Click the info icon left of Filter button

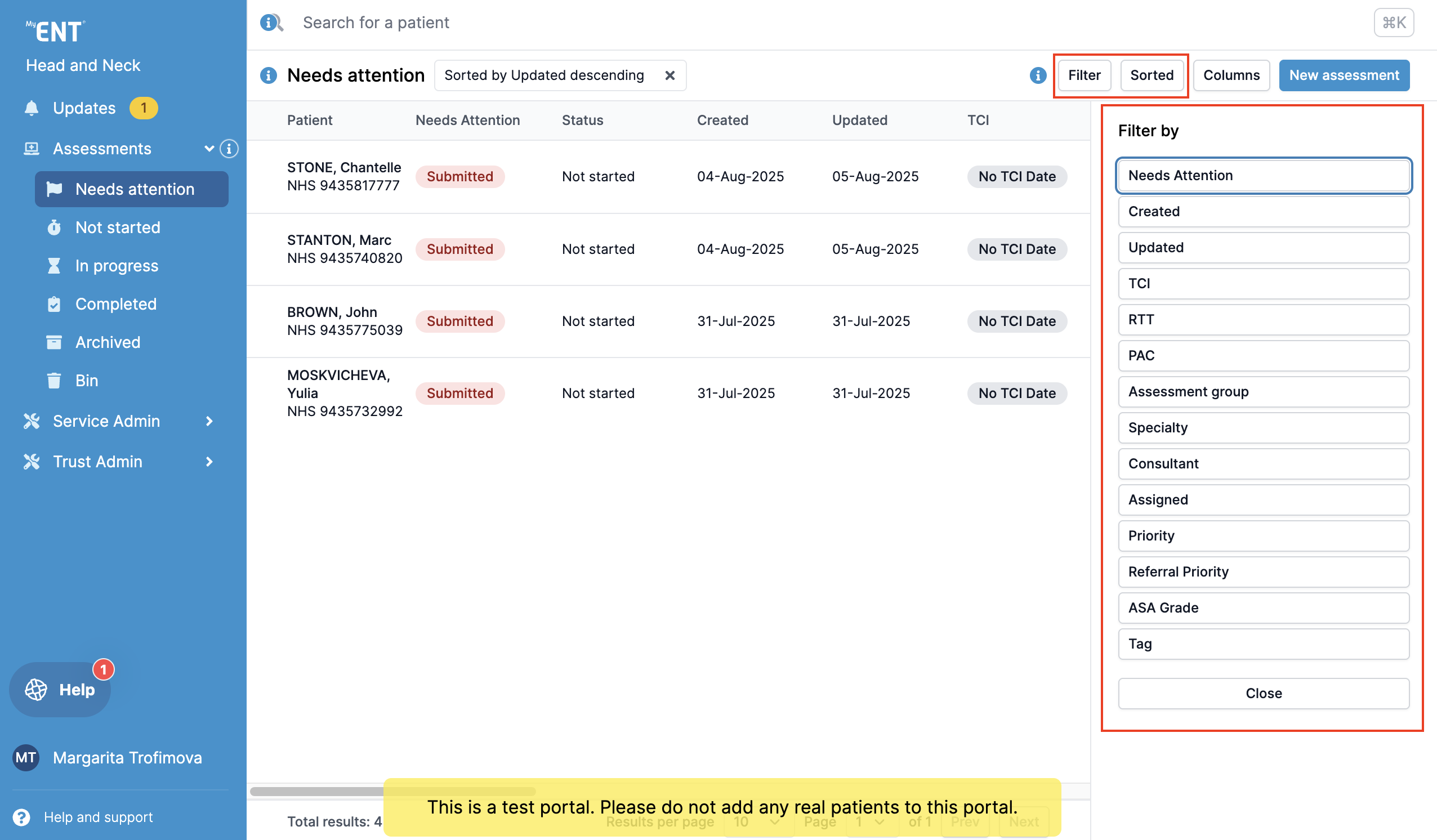coord(1038,75)
